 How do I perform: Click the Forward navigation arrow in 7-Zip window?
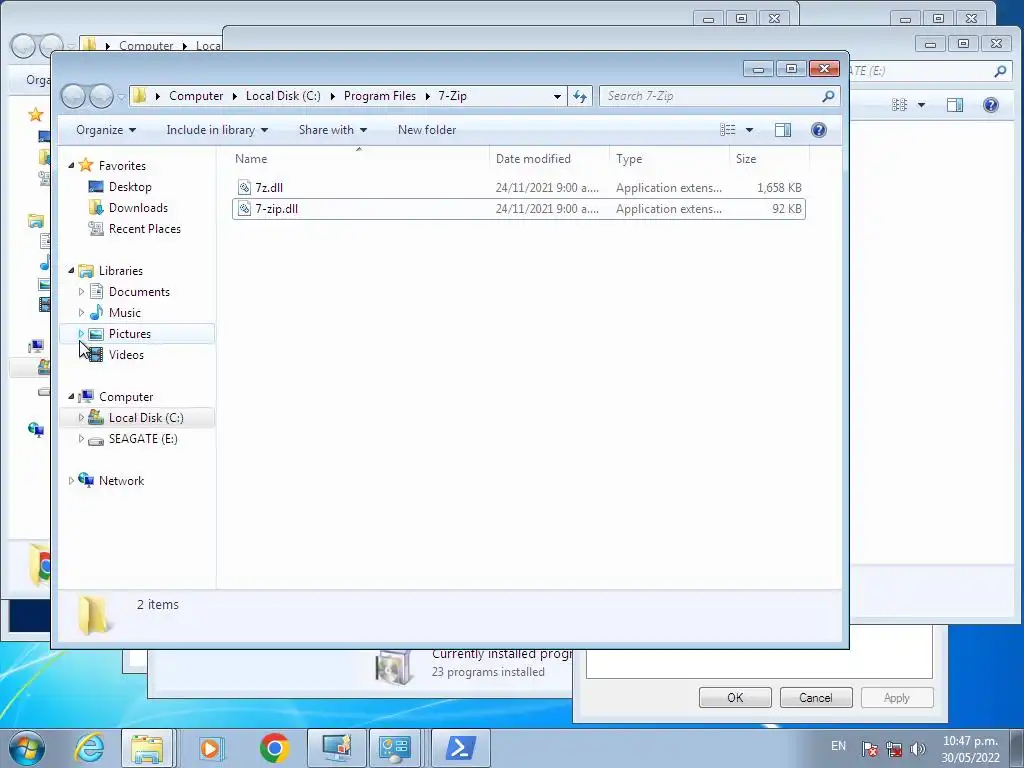101,97
